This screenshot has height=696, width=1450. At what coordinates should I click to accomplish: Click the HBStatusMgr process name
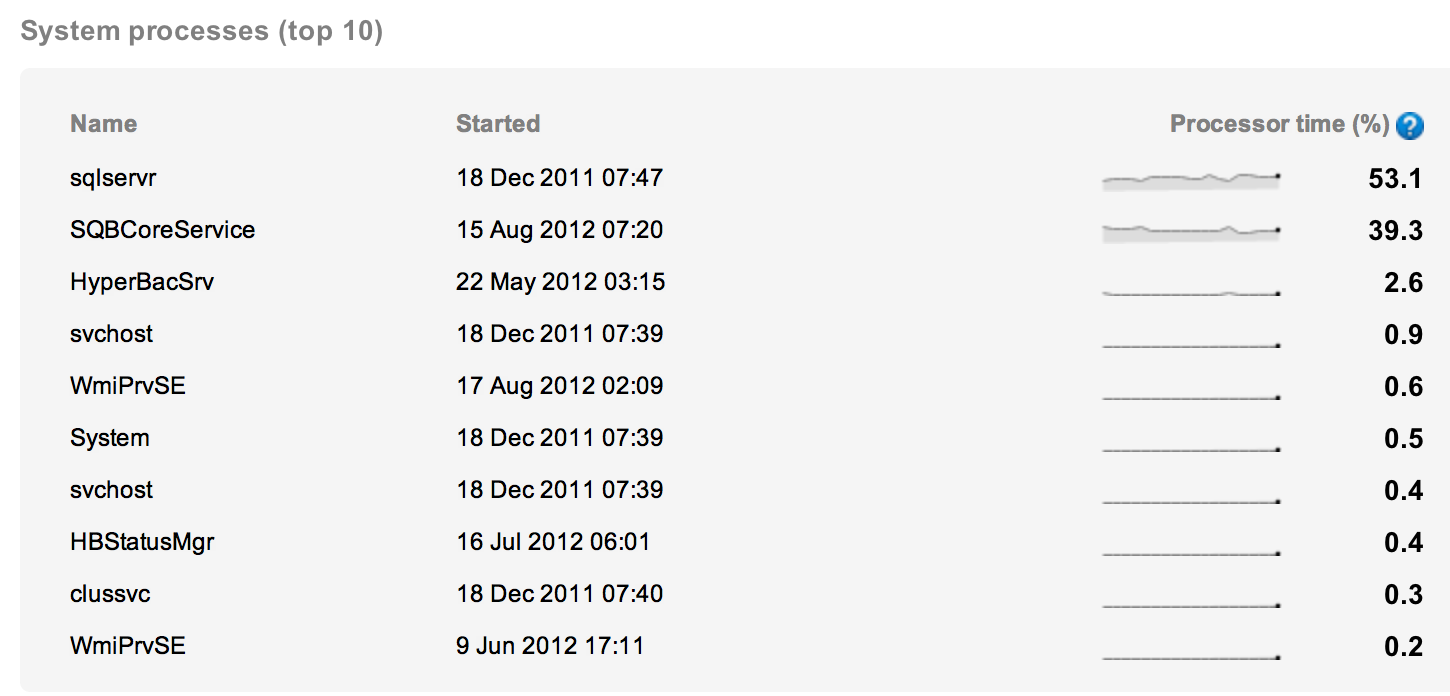click(x=142, y=542)
